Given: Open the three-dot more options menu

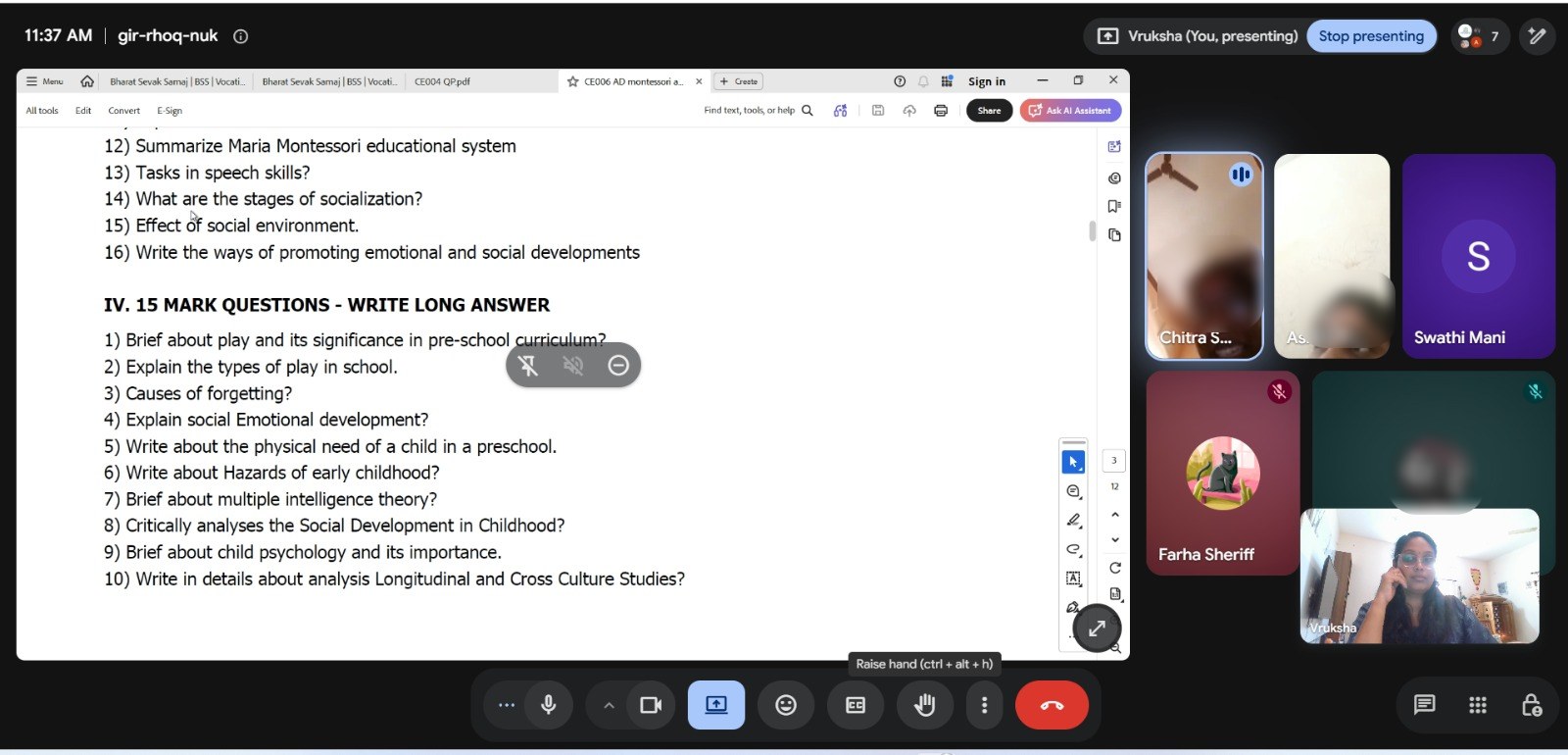Looking at the screenshot, I should [985, 705].
